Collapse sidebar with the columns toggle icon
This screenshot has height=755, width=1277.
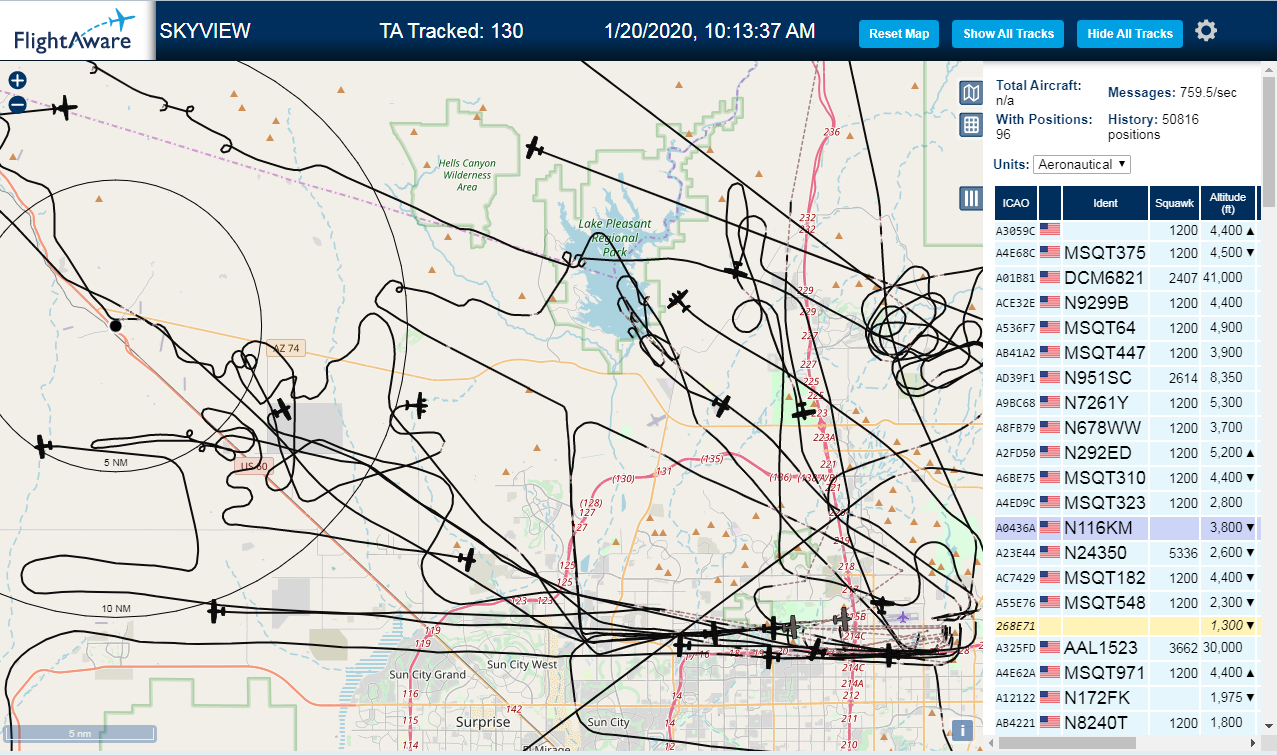(970, 198)
